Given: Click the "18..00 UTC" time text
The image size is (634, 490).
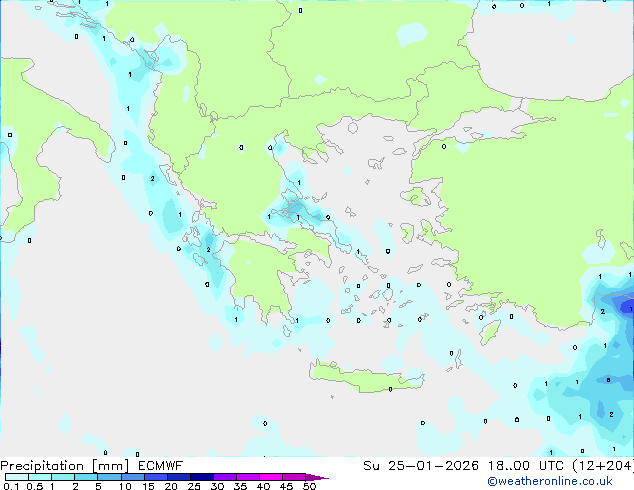Looking at the screenshot, I should coord(526,466).
